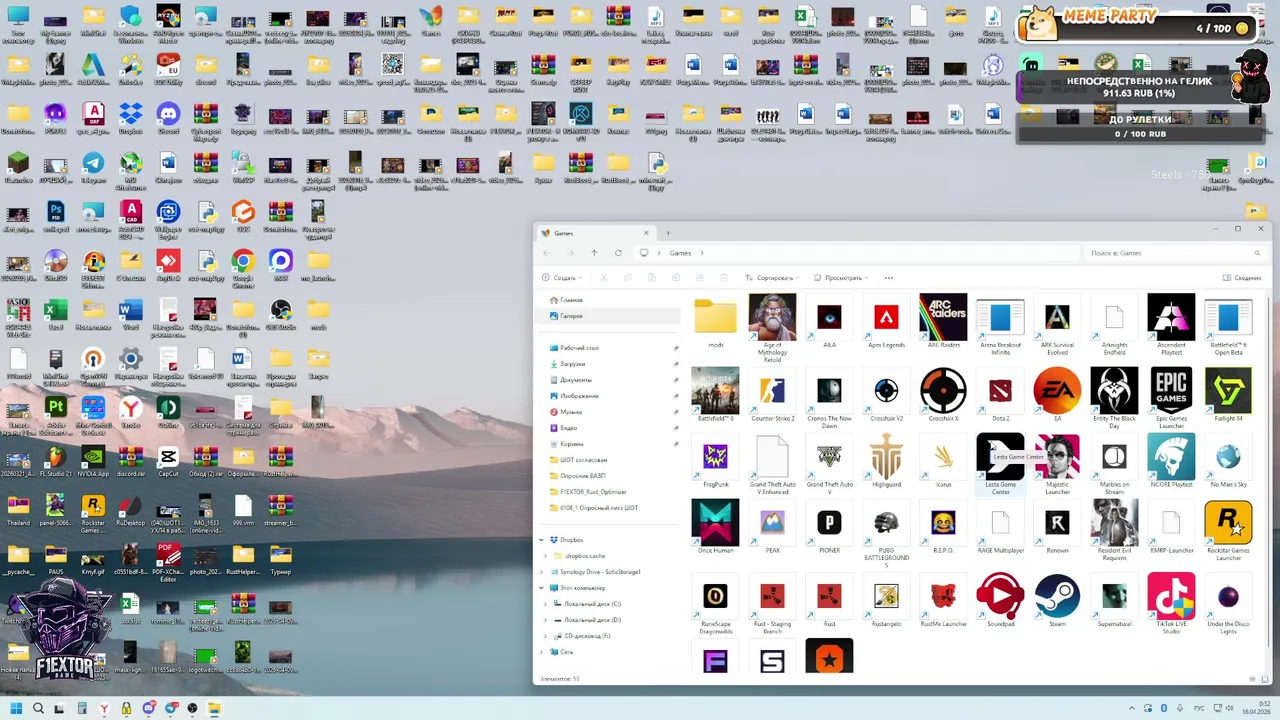Open OBS Studio desktop shortcut

pyautogui.click(x=281, y=314)
